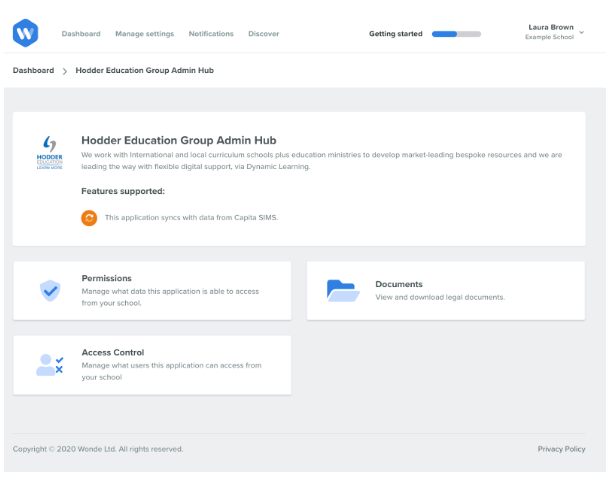Click the Hodder Education logo

coord(49,155)
